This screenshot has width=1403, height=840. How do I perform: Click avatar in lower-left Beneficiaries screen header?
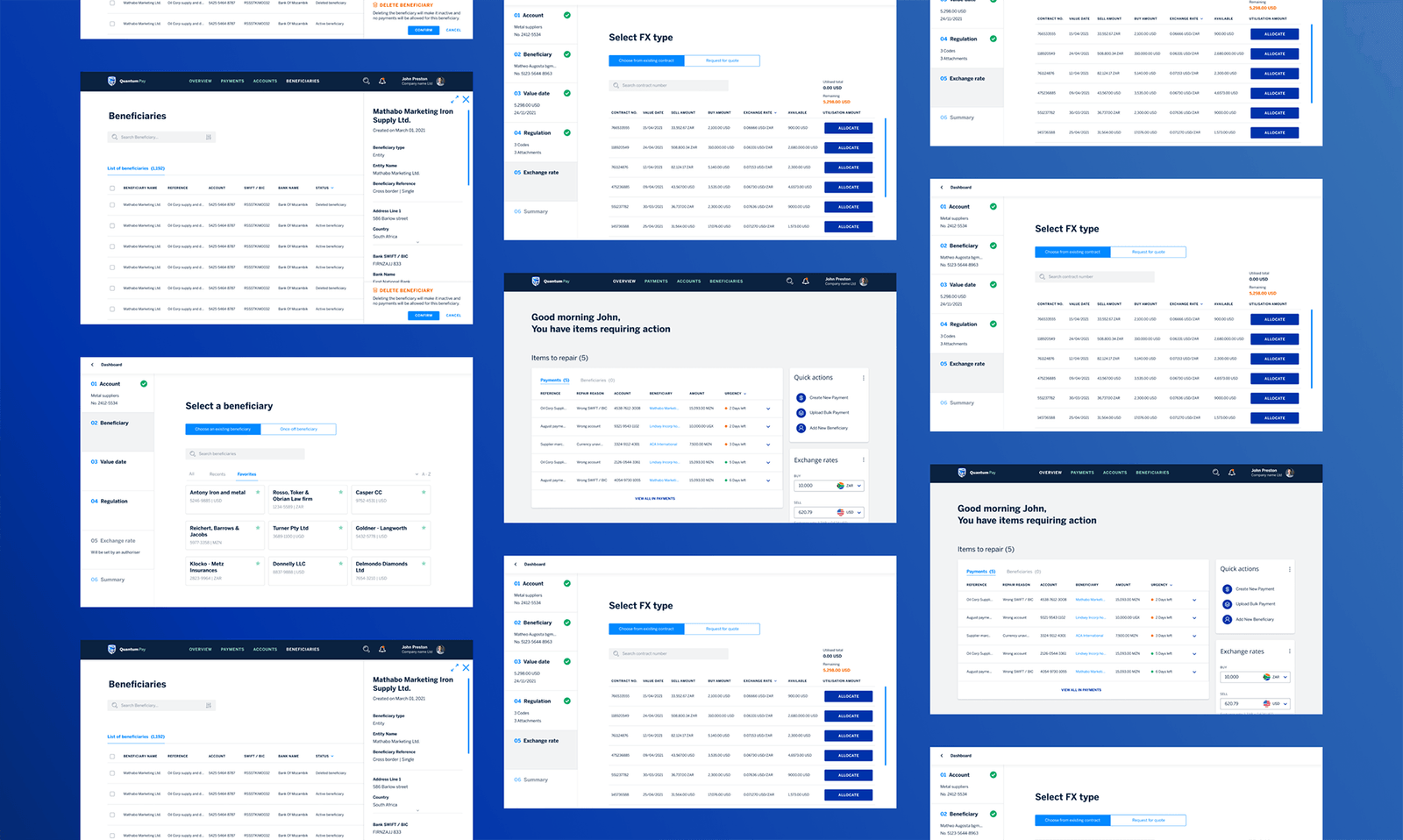click(x=441, y=650)
